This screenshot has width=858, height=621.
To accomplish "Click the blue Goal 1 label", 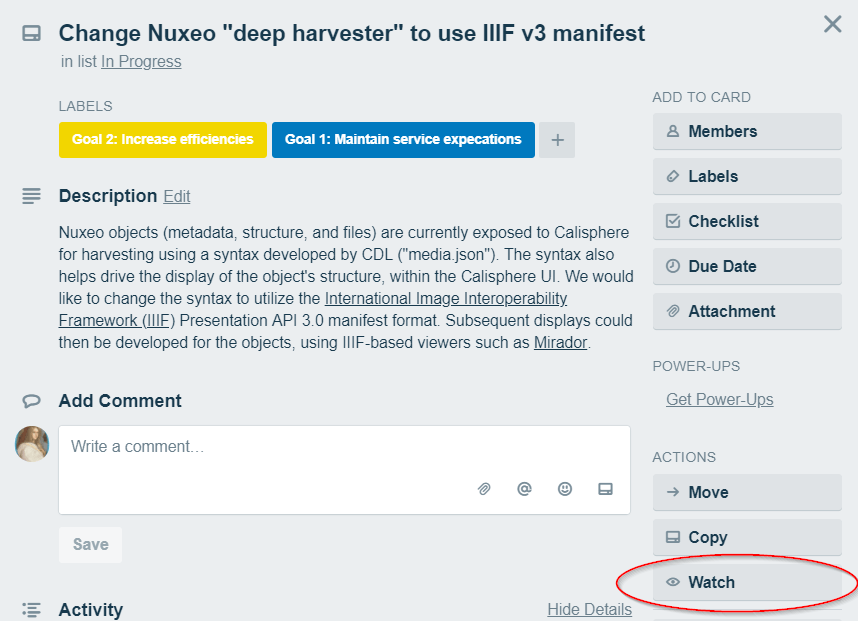I will point(403,140).
